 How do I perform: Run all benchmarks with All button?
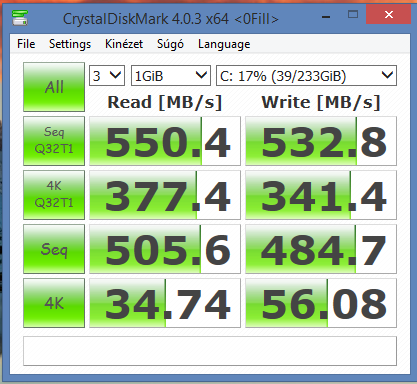[x=54, y=87]
